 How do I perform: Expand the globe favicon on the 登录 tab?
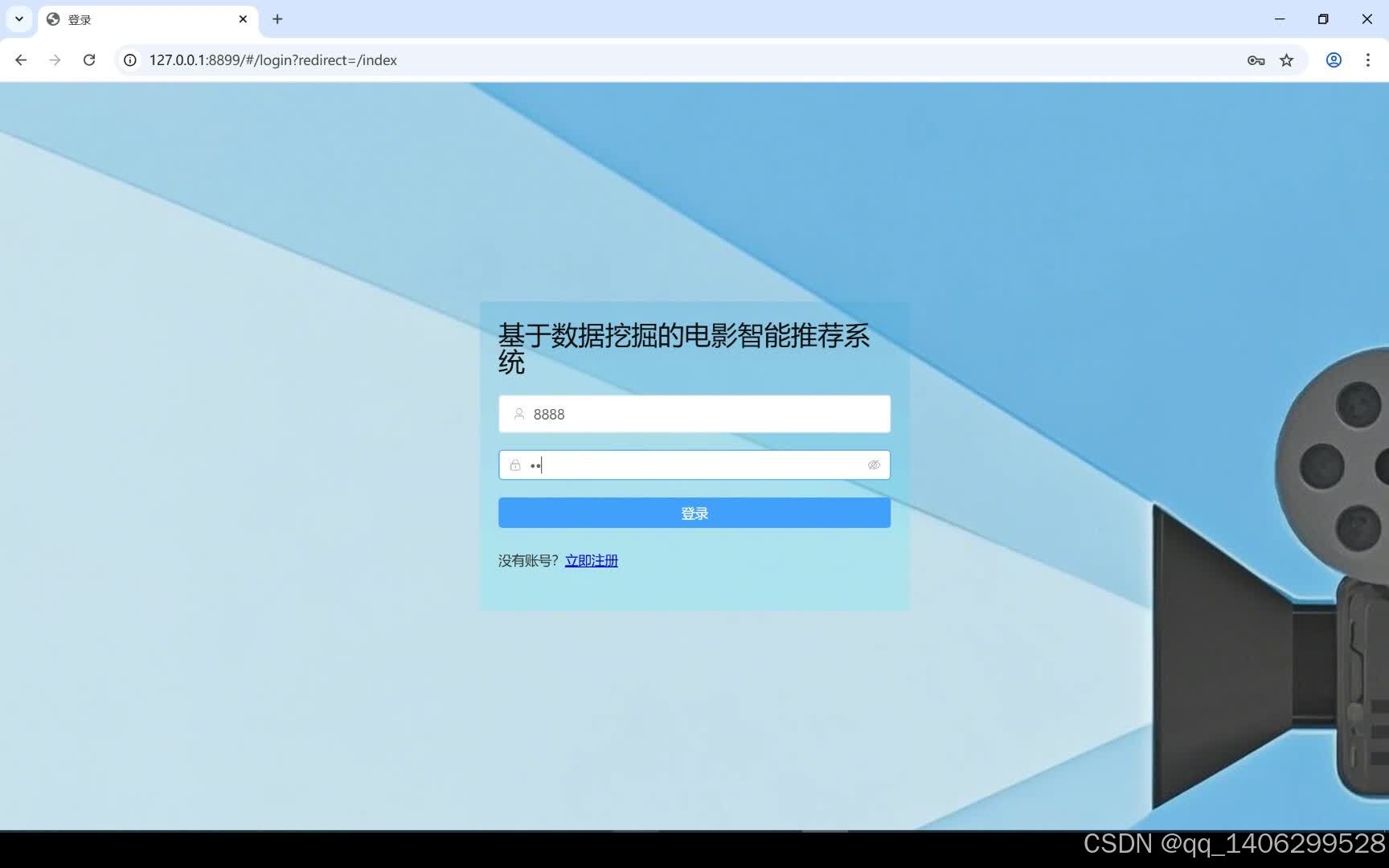coord(53,18)
